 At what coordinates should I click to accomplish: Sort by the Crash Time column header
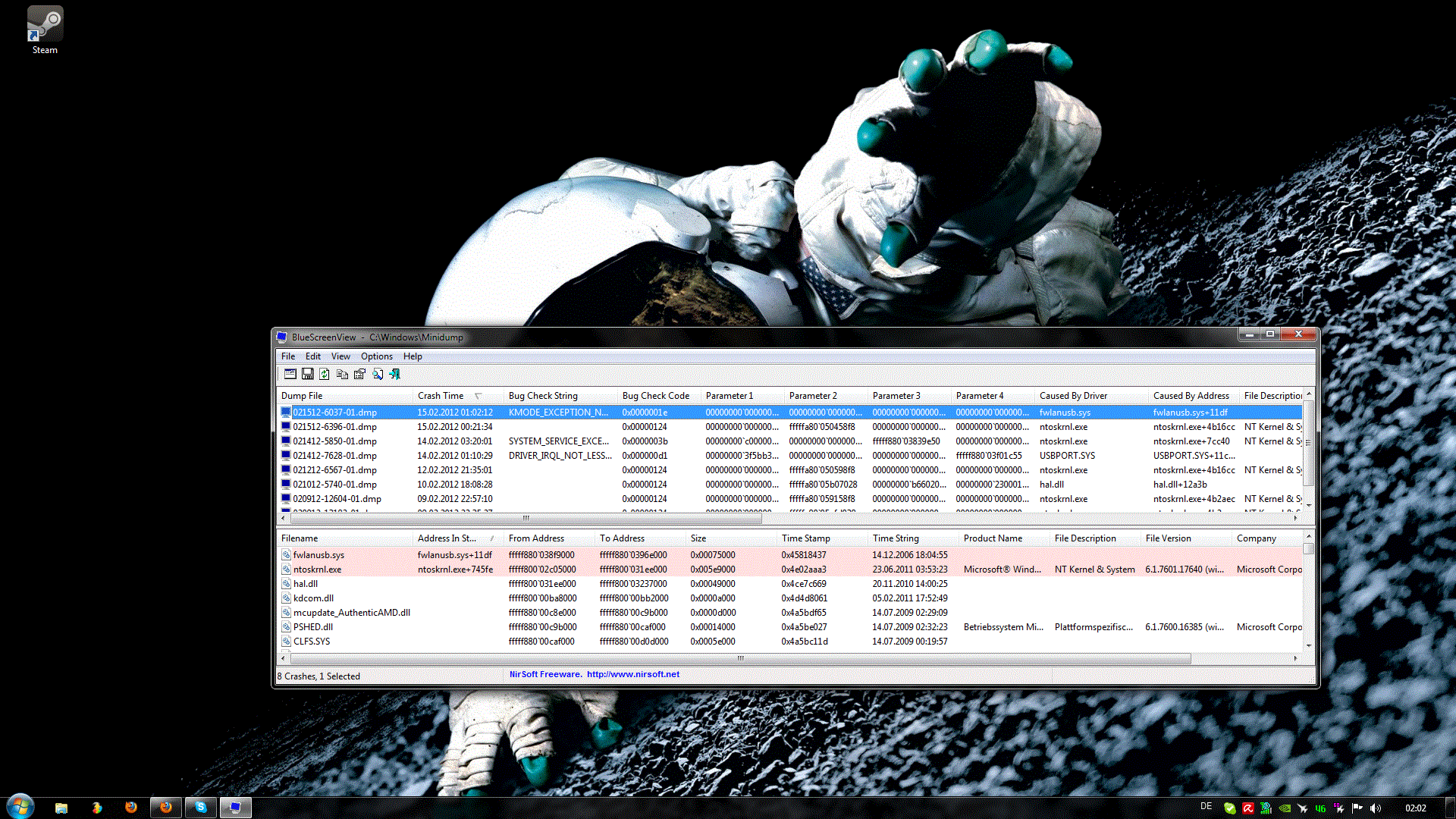click(x=441, y=396)
